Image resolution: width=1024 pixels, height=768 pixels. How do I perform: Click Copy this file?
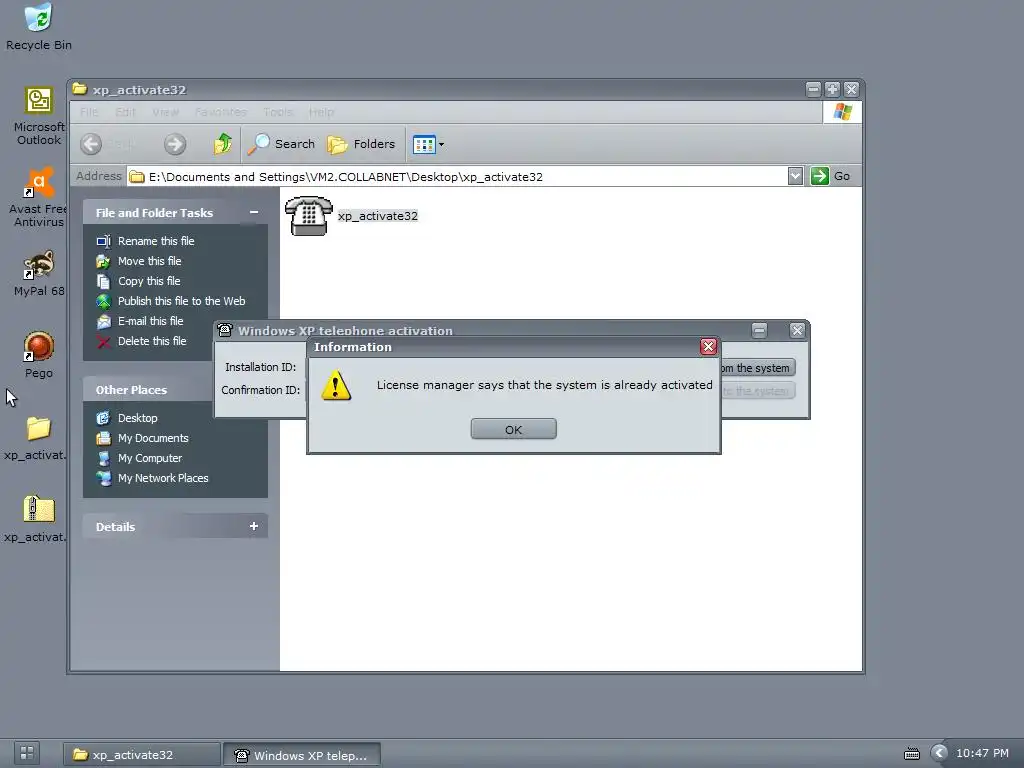(149, 281)
